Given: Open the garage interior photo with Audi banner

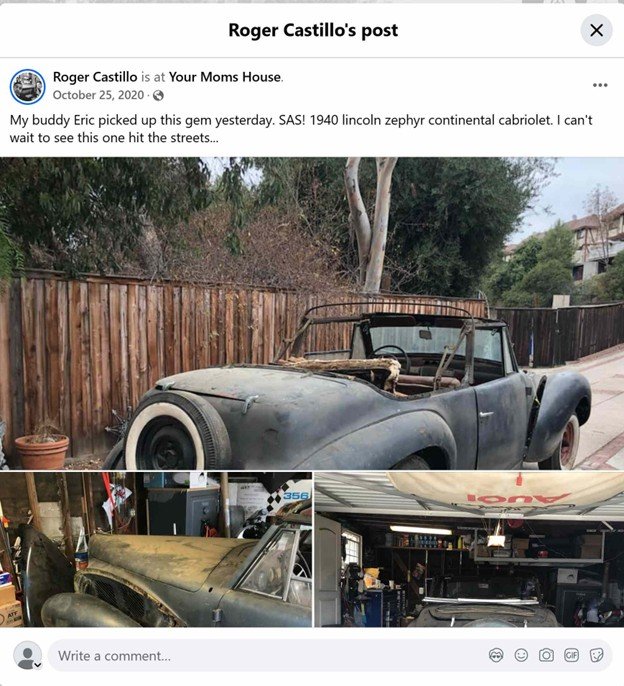Looking at the screenshot, I should 469,550.
